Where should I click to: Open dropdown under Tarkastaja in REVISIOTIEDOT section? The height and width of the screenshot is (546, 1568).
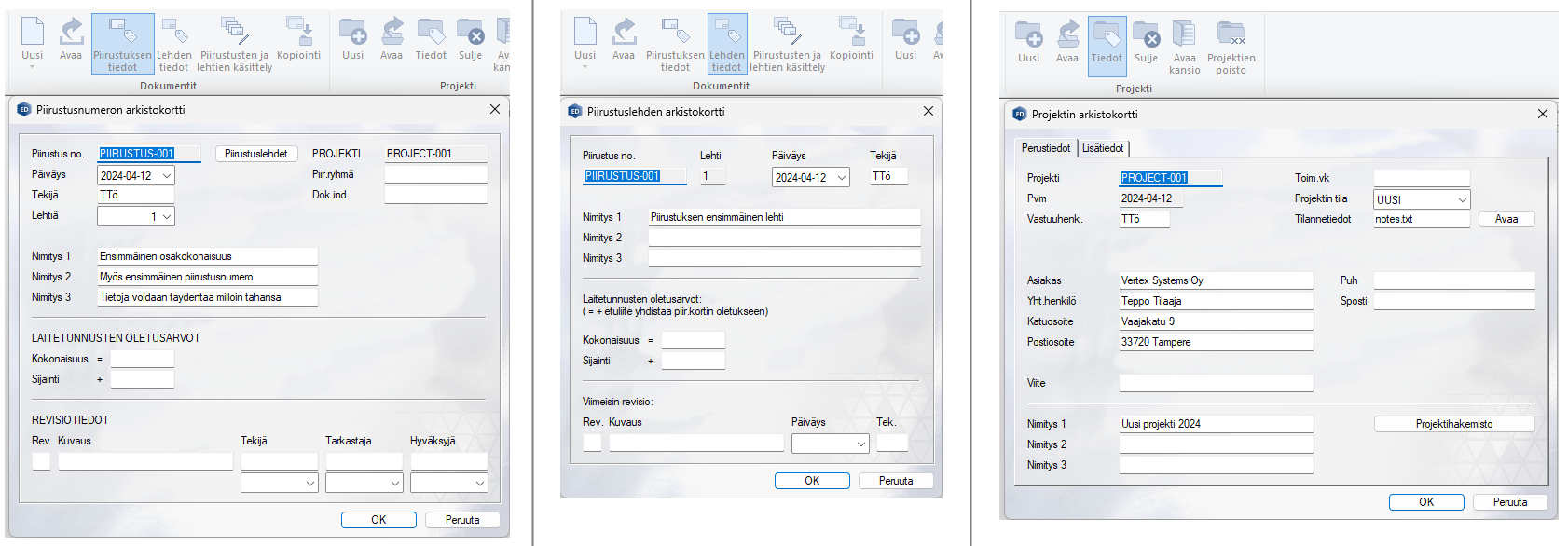394,483
